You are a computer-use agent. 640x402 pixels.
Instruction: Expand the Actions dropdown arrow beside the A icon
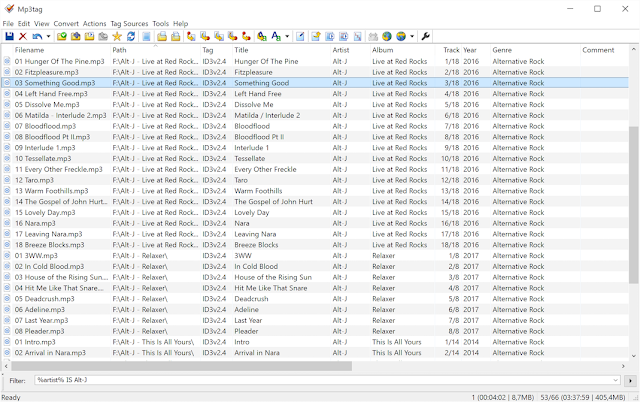tap(287, 36)
